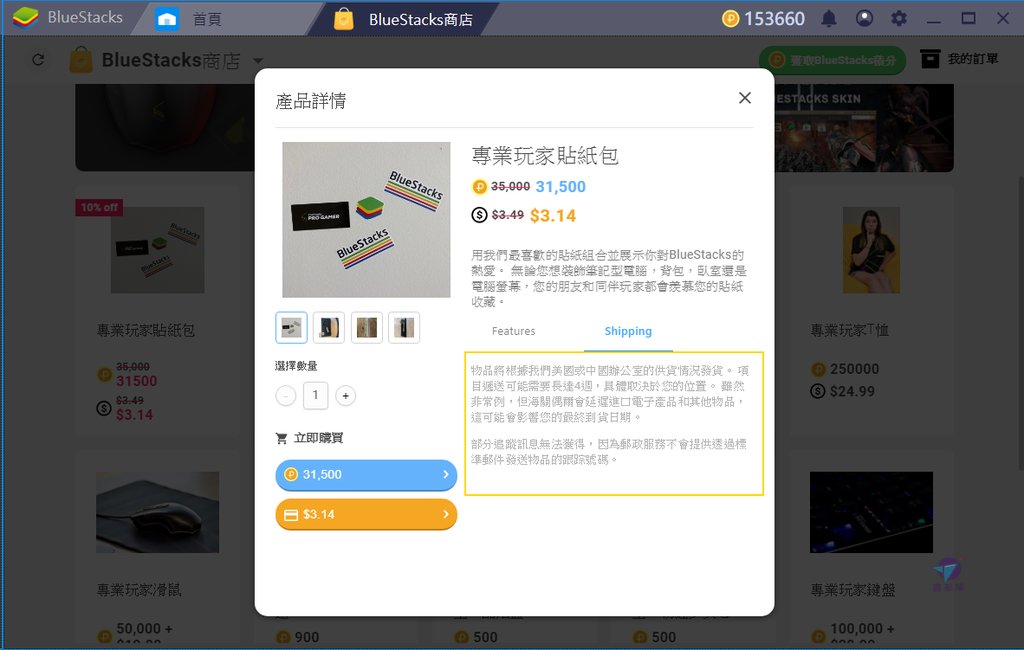Image resolution: width=1024 pixels, height=650 pixels.
Task: Expand the BlueStacks商店 dropdown arrow
Action: tap(258, 61)
